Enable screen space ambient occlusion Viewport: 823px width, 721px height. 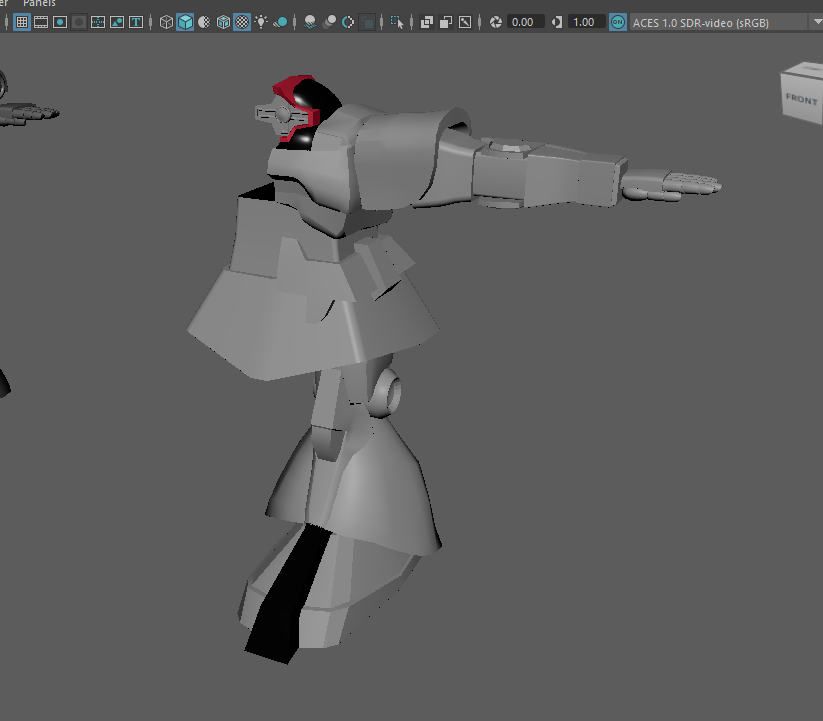tap(310, 22)
